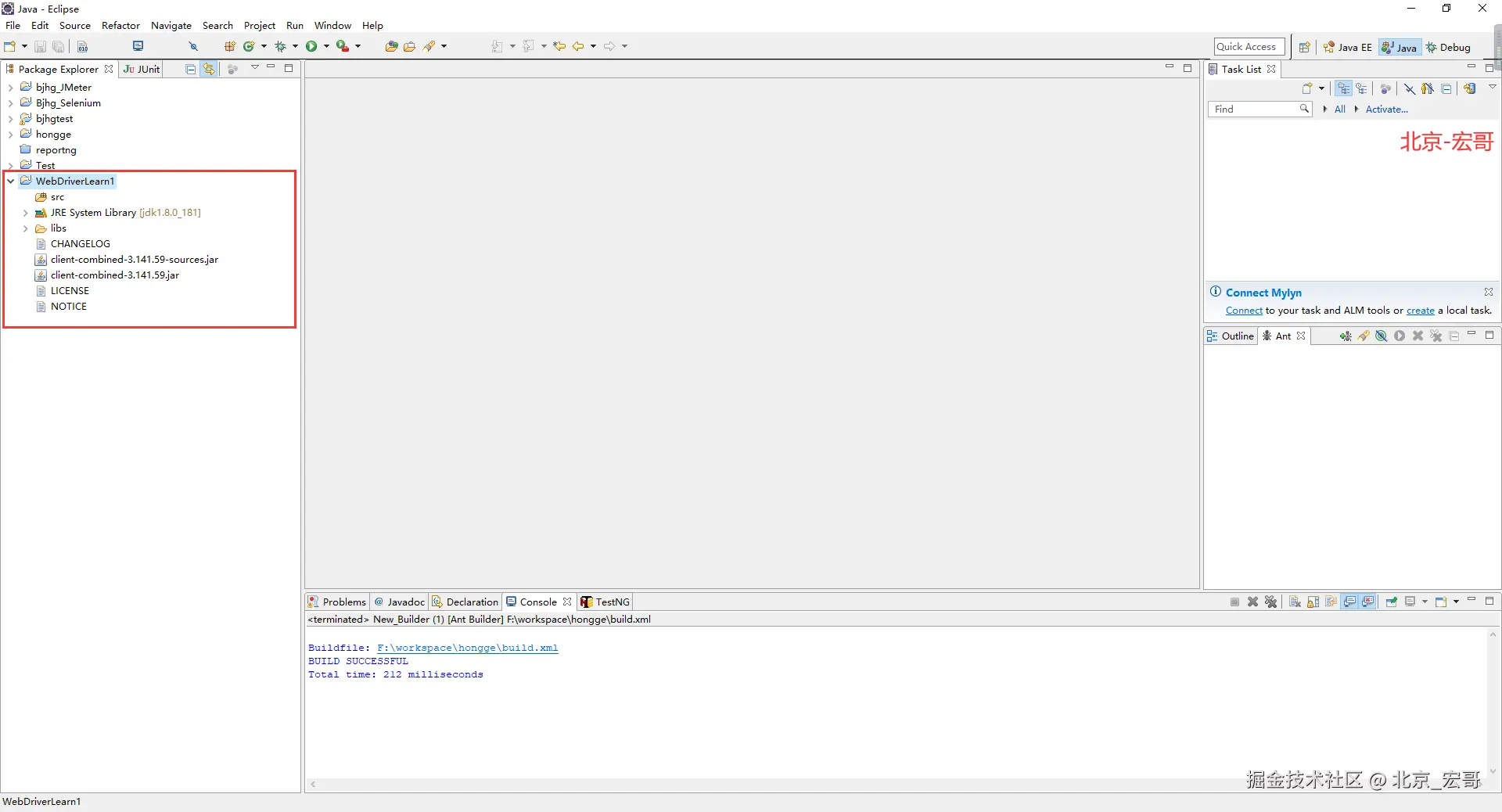Switch to the TestNG tab
The height and width of the screenshot is (812, 1502).
[605, 602]
